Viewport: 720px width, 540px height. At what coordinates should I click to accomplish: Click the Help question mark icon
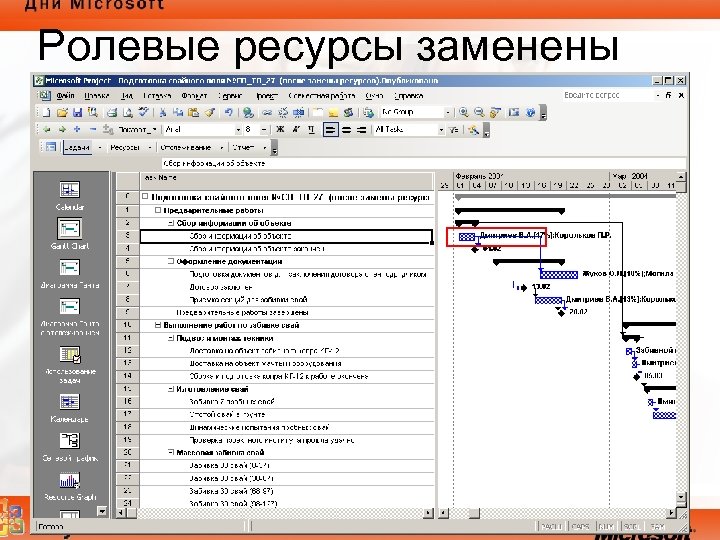click(x=530, y=112)
